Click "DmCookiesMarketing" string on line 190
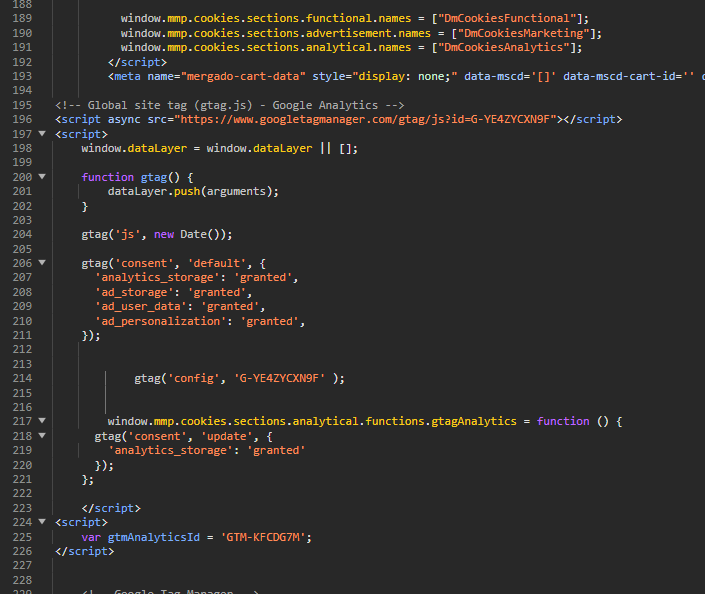Screen dimensions: 705x594 523,33
